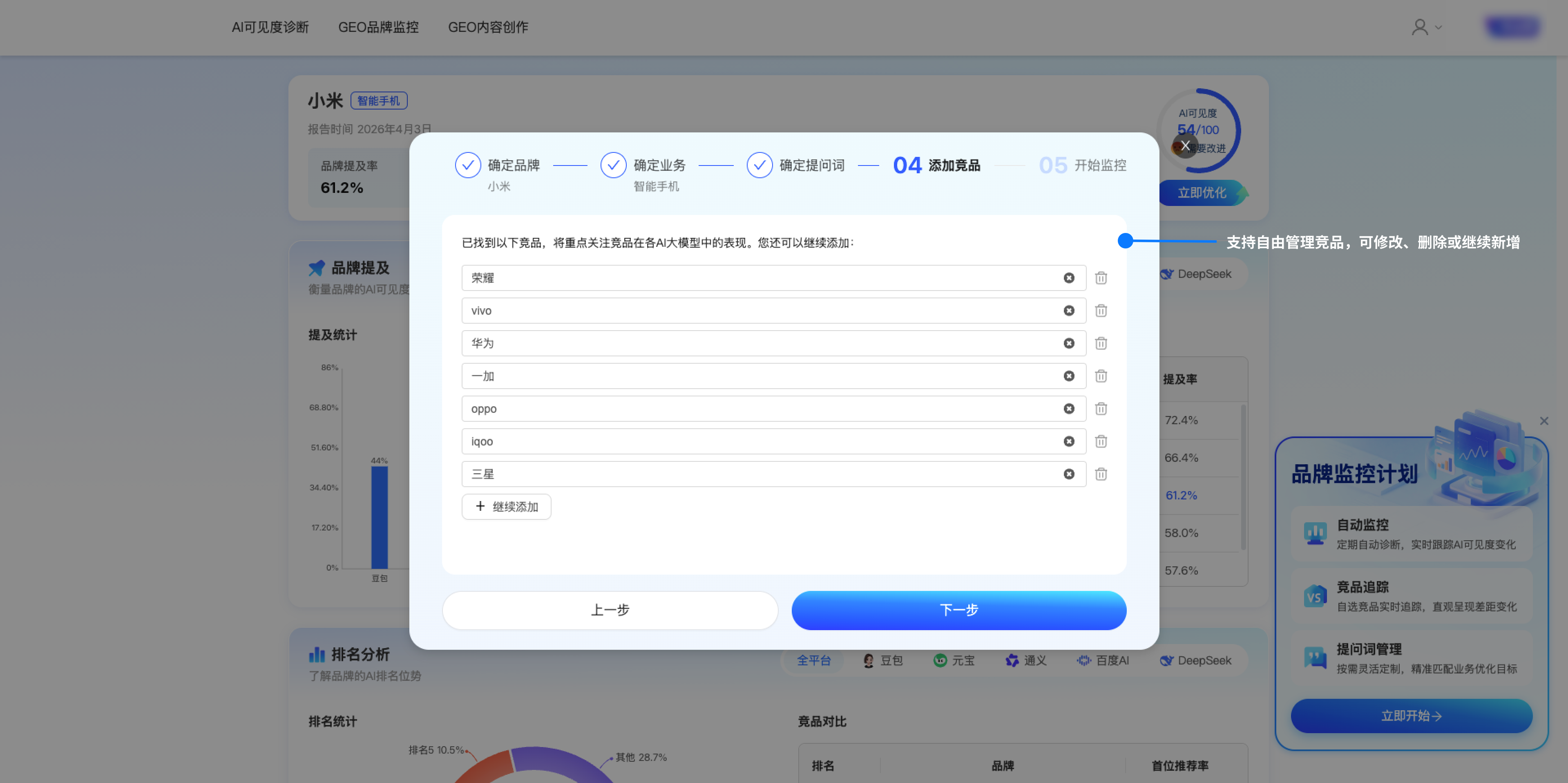Clear the 一加 input field text

1068,376
